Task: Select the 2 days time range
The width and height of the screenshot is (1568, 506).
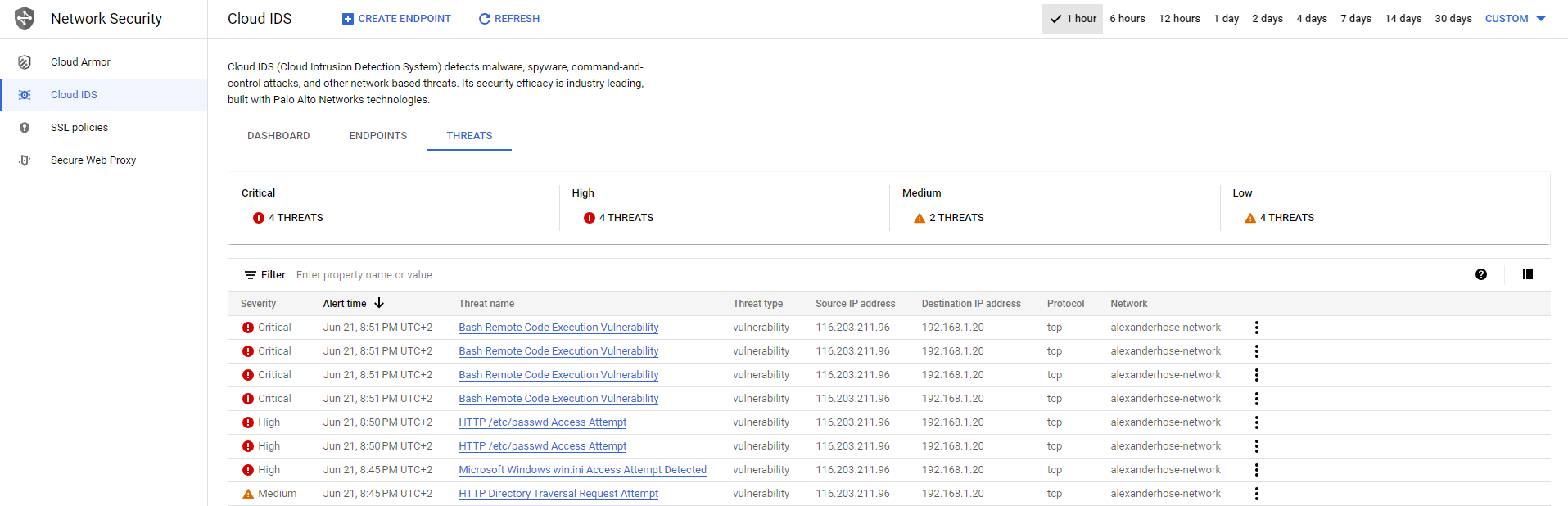Action: (1268, 19)
